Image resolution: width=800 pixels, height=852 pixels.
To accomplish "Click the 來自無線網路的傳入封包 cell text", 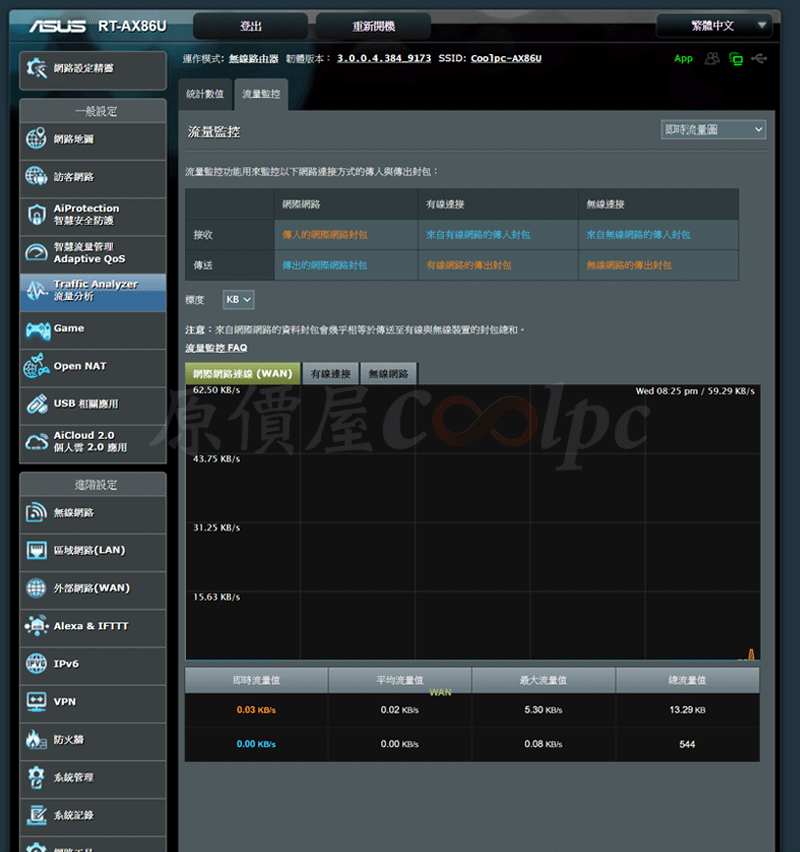I will (638, 235).
